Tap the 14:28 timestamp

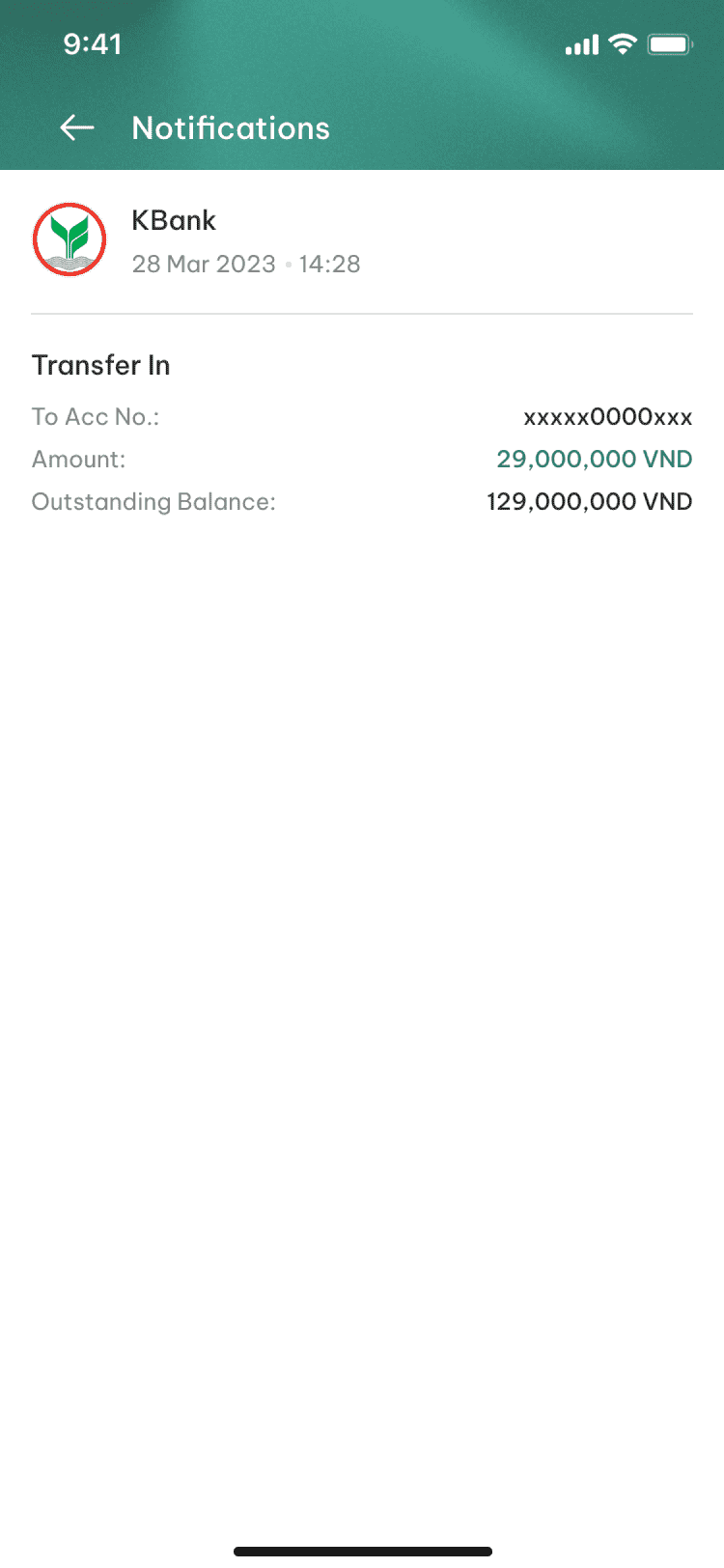[x=329, y=264]
